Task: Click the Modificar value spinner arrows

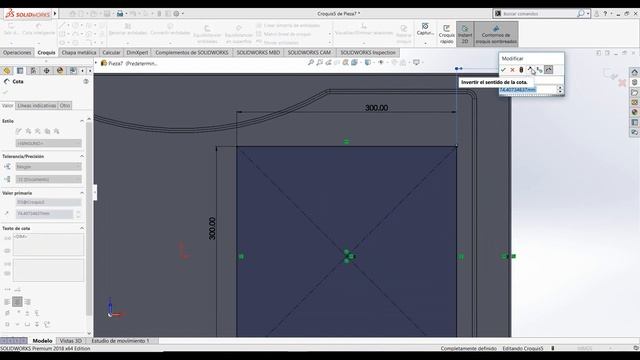Action: [x=560, y=89]
